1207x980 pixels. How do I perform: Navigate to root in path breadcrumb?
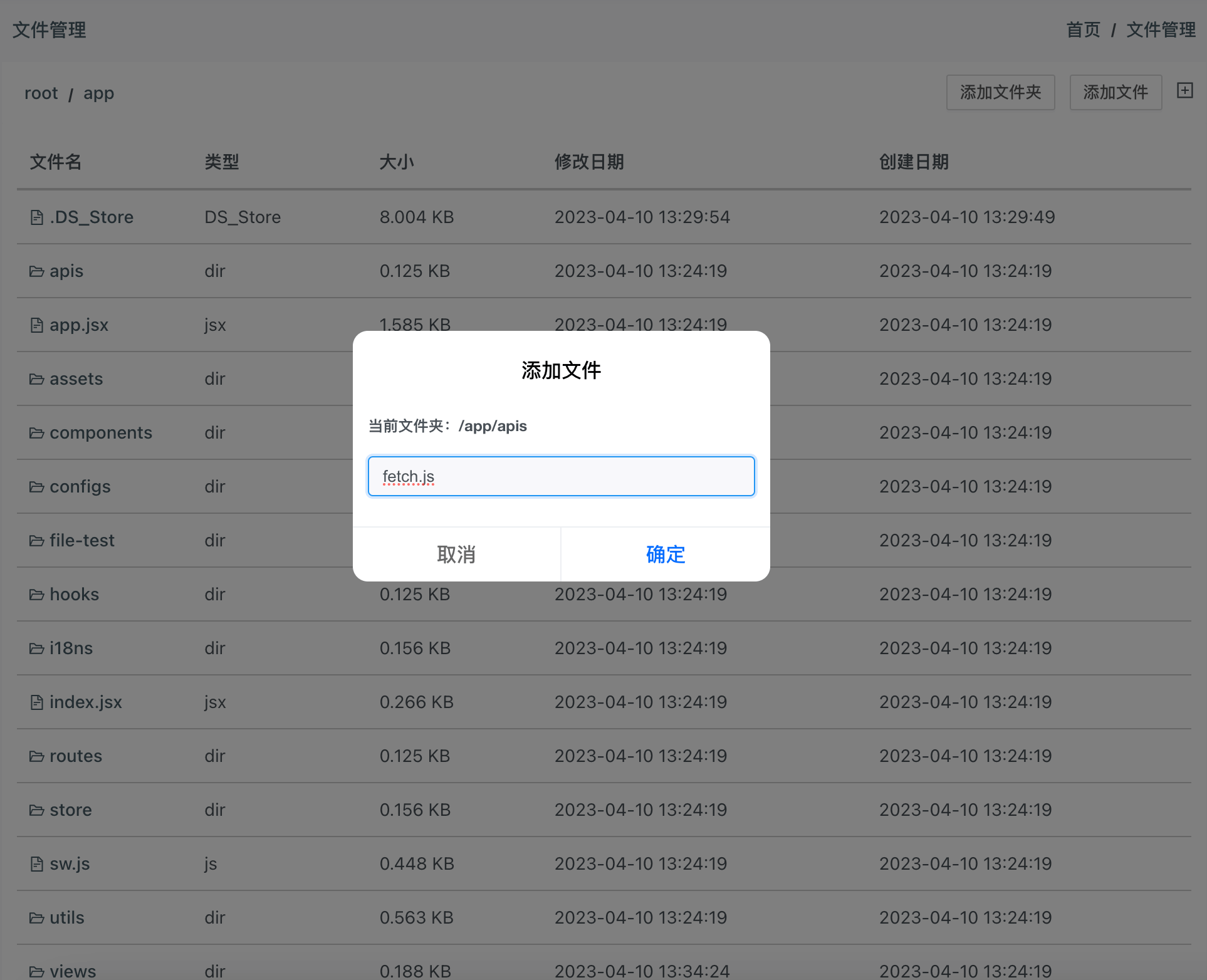[41, 93]
